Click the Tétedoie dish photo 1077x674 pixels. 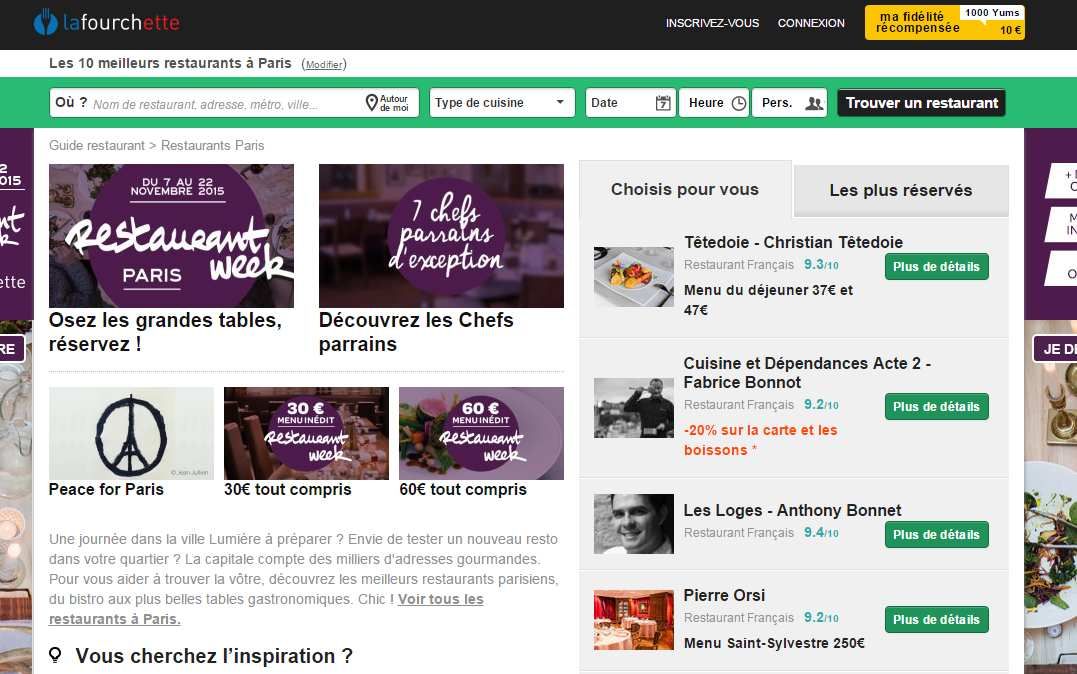click(633, 277)
